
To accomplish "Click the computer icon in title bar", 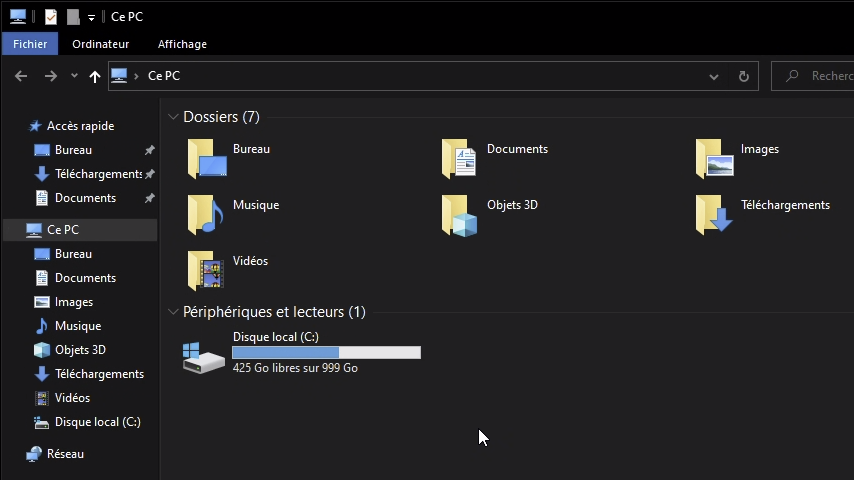I will tap(18, 16).
